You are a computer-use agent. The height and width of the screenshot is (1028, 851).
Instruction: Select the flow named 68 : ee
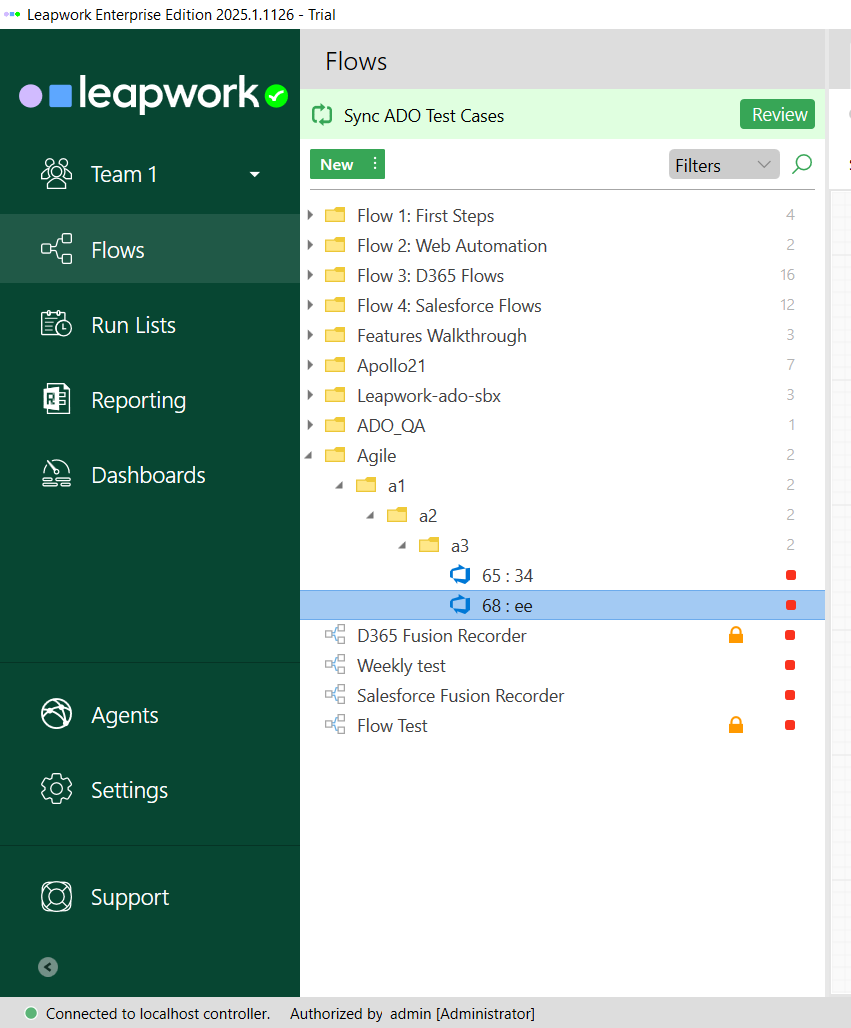click(510, 604)
